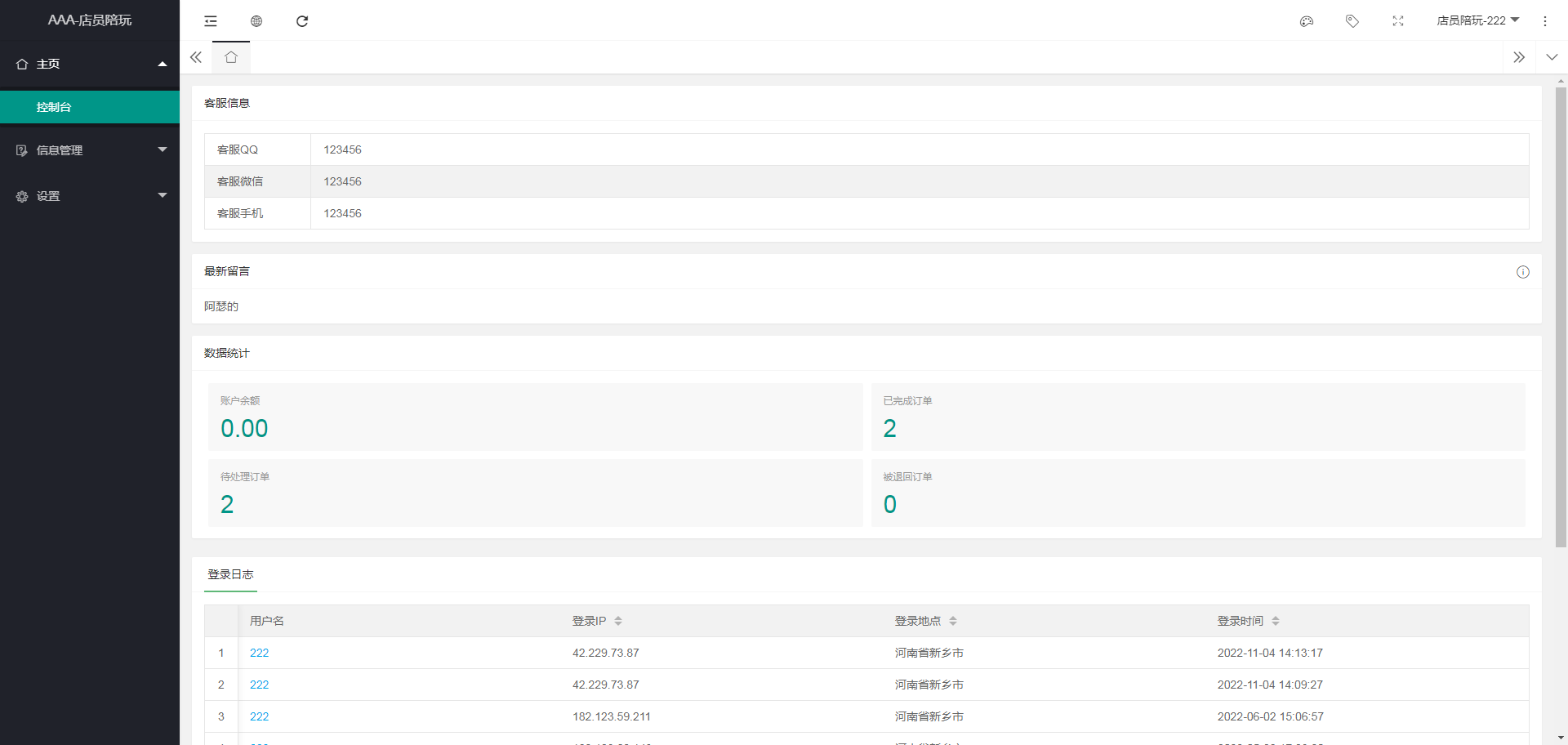Screen dimensions: 1568x745
Task: Click the scrollbar up arrow
Action: pos(1561,81)
